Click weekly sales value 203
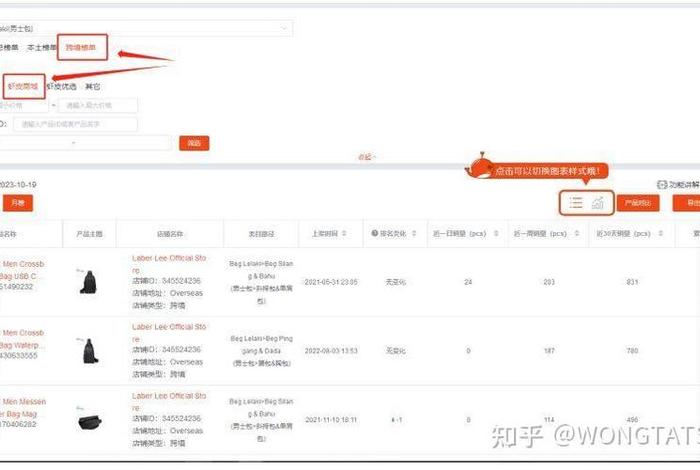Image resolution: width=700 pixels, height=470 pixels. coord(549,282)
